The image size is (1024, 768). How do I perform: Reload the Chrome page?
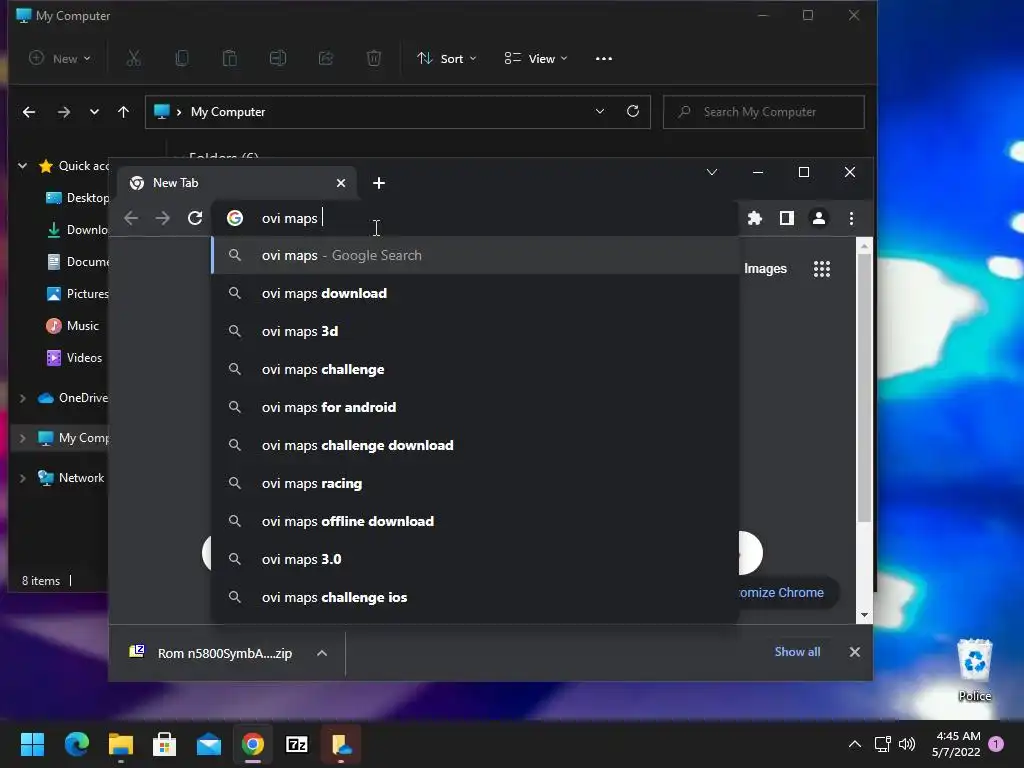[x=195, y=217]
